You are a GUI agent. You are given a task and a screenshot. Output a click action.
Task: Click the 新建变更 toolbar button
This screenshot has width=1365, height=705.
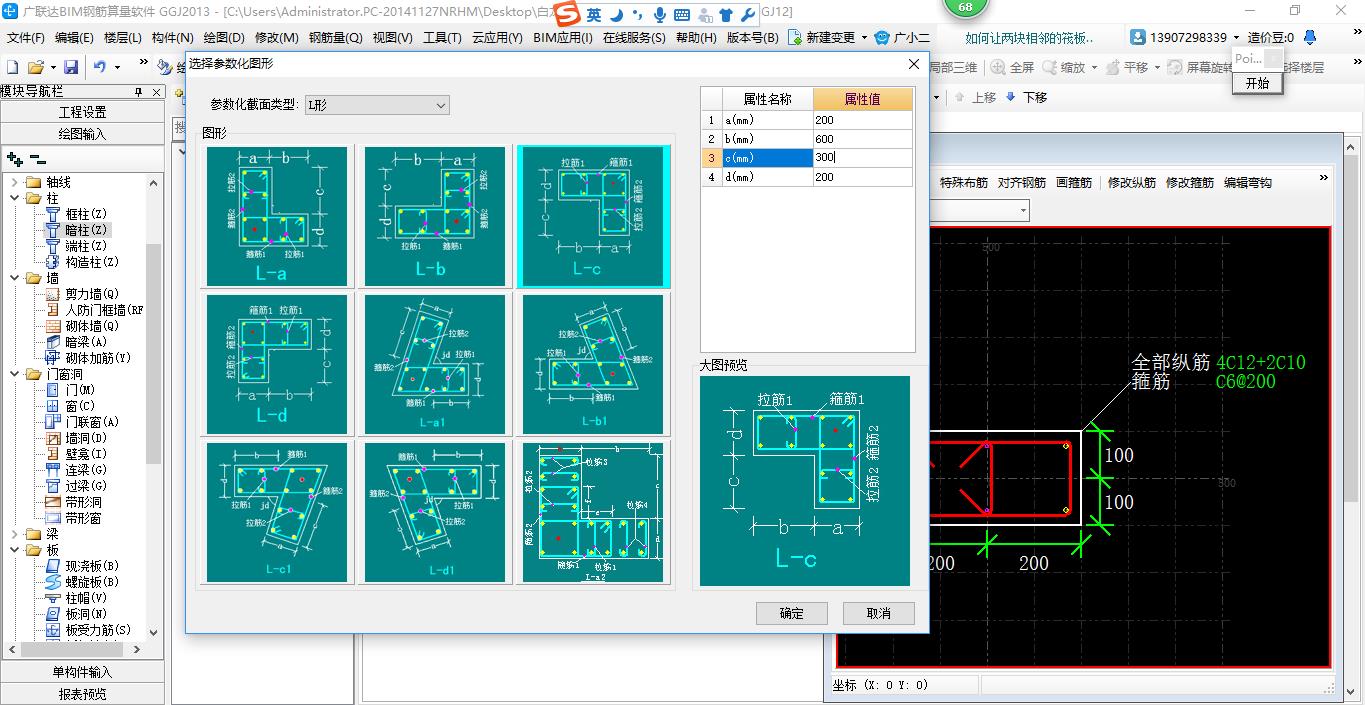(x=828, y=38)
